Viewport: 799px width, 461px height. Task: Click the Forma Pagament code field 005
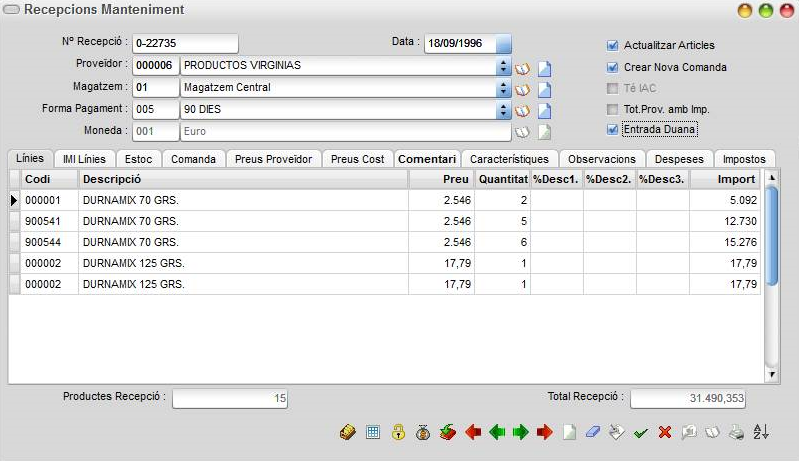(155, 110)
